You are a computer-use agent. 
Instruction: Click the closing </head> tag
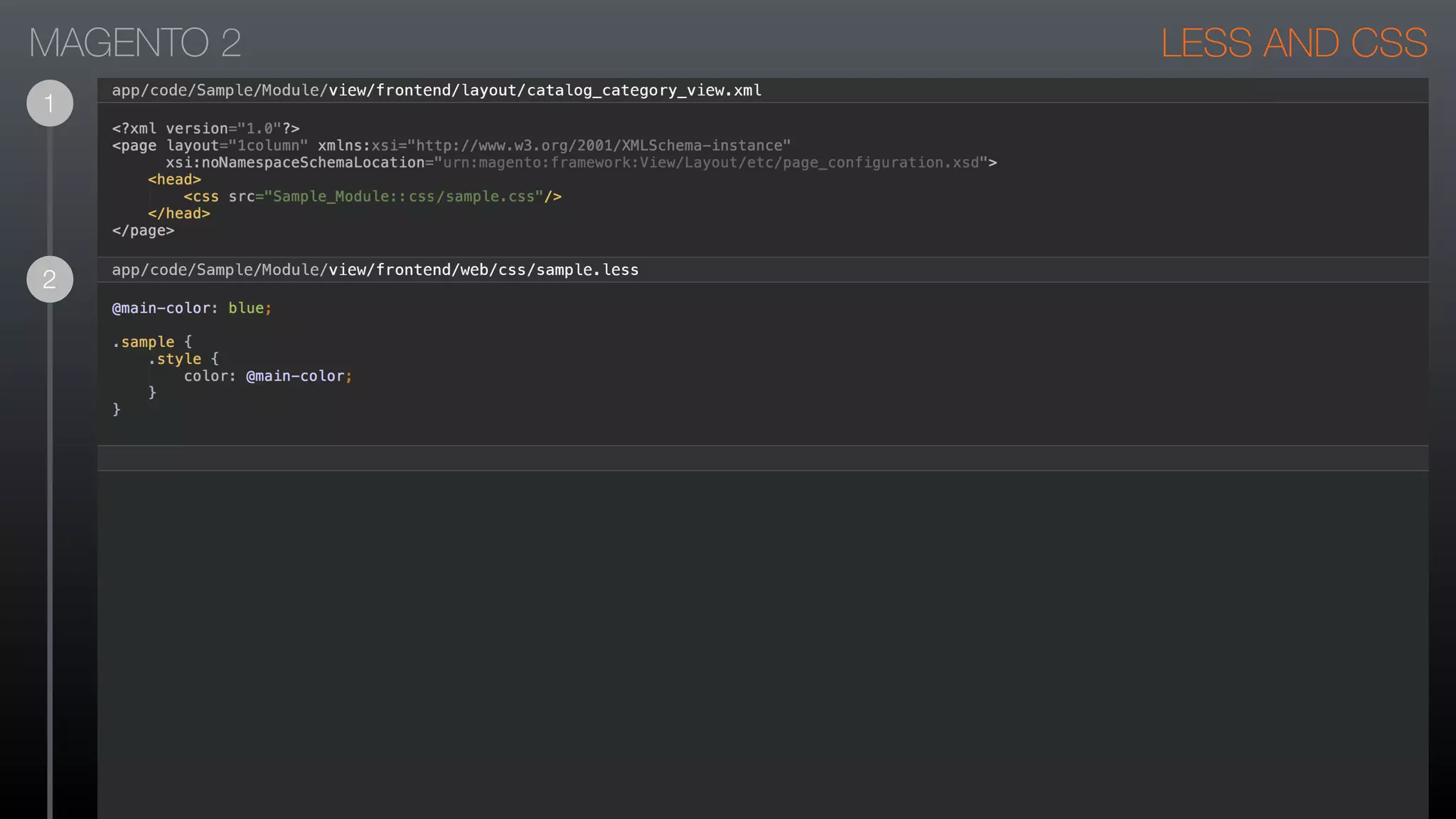(179, 214)
